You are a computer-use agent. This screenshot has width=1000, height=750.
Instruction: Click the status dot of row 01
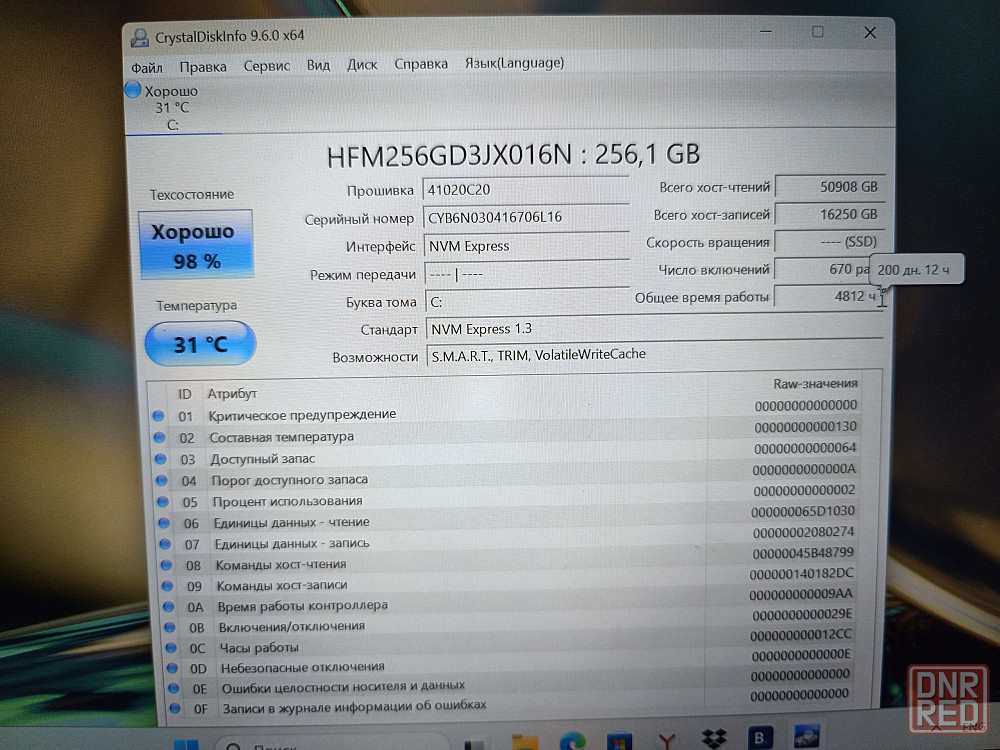coord(158,416)
